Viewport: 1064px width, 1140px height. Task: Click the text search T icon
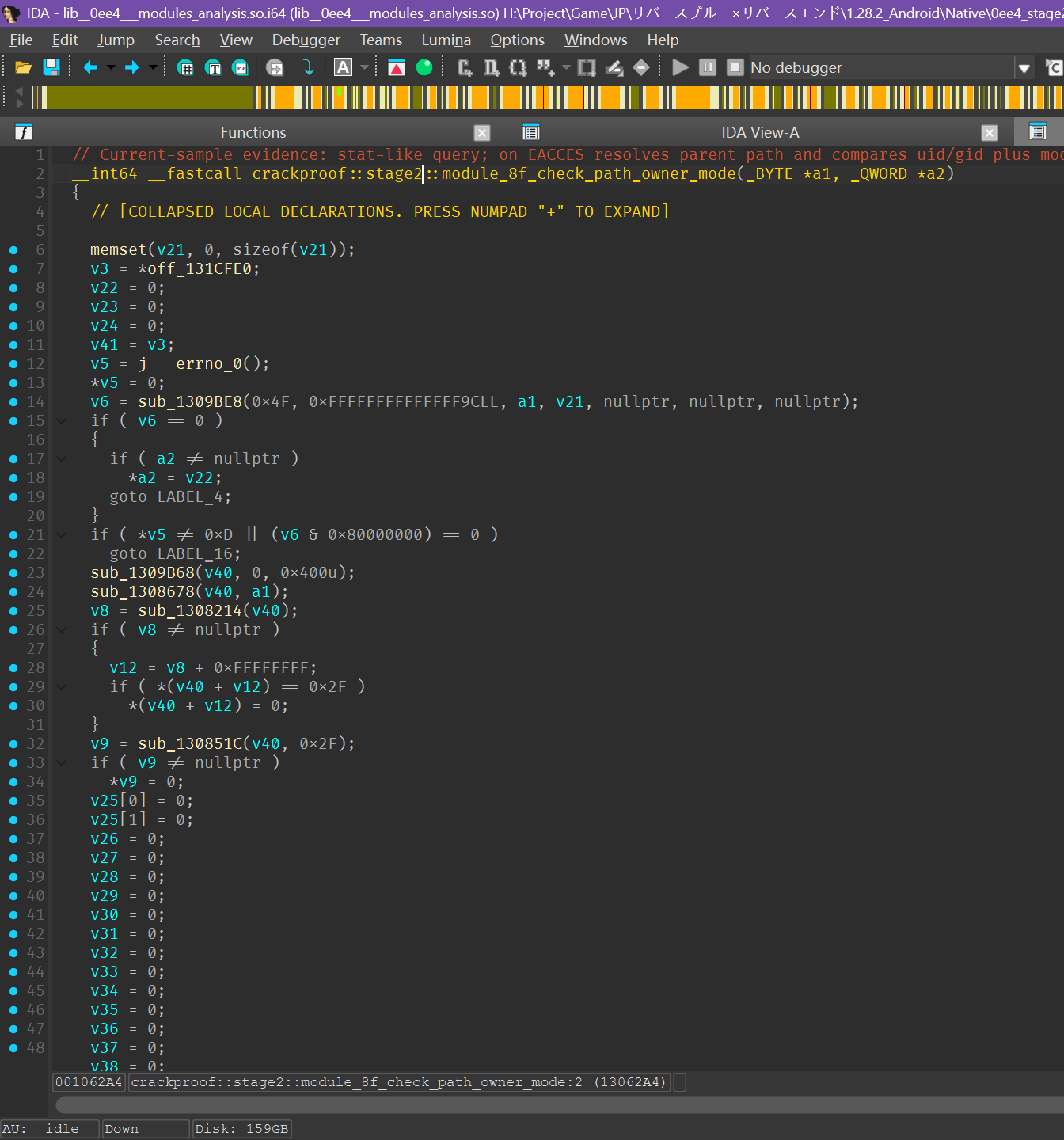tap(213, 68)
